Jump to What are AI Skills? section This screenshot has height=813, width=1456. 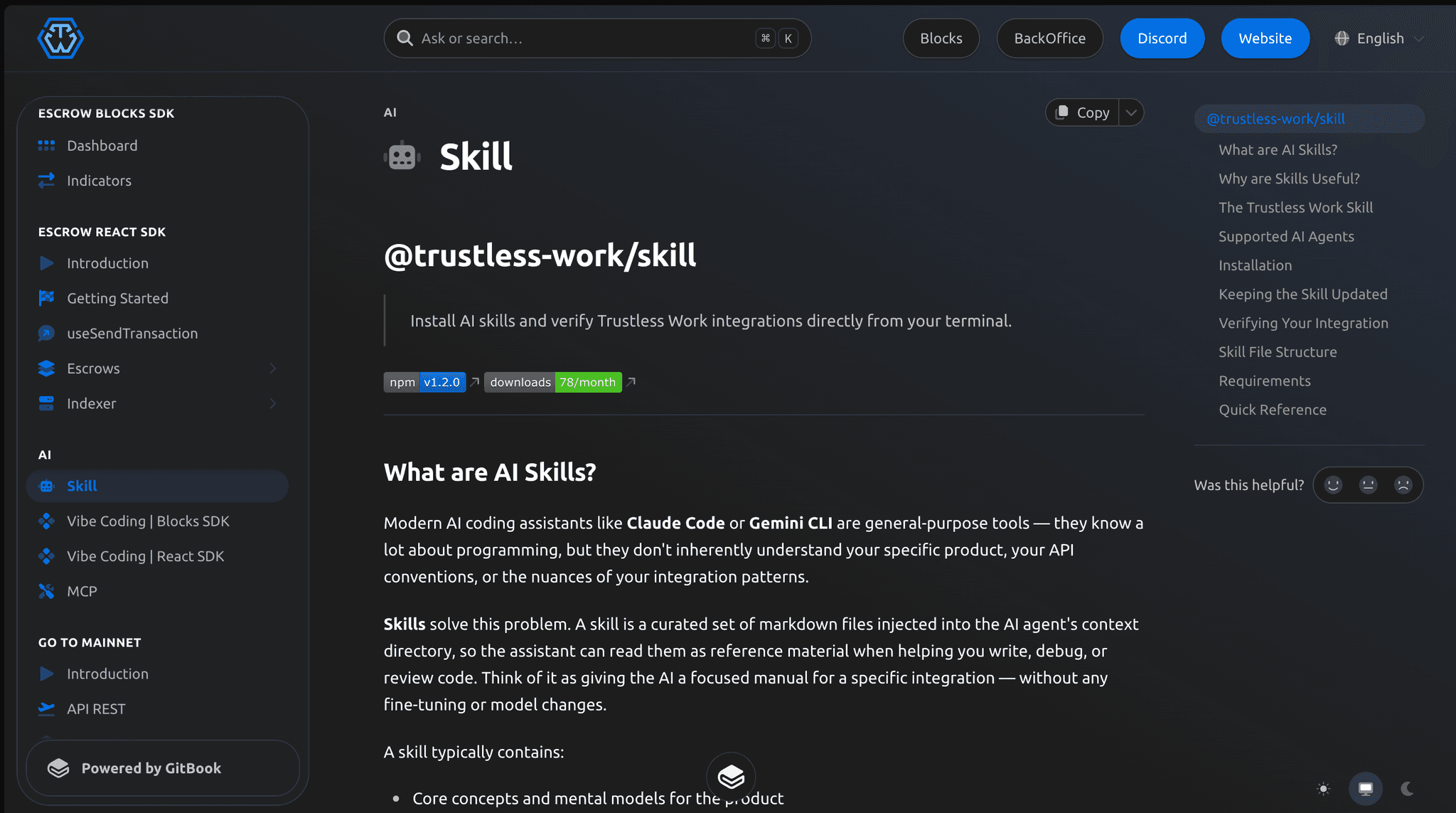click(x=1278, y=149)
